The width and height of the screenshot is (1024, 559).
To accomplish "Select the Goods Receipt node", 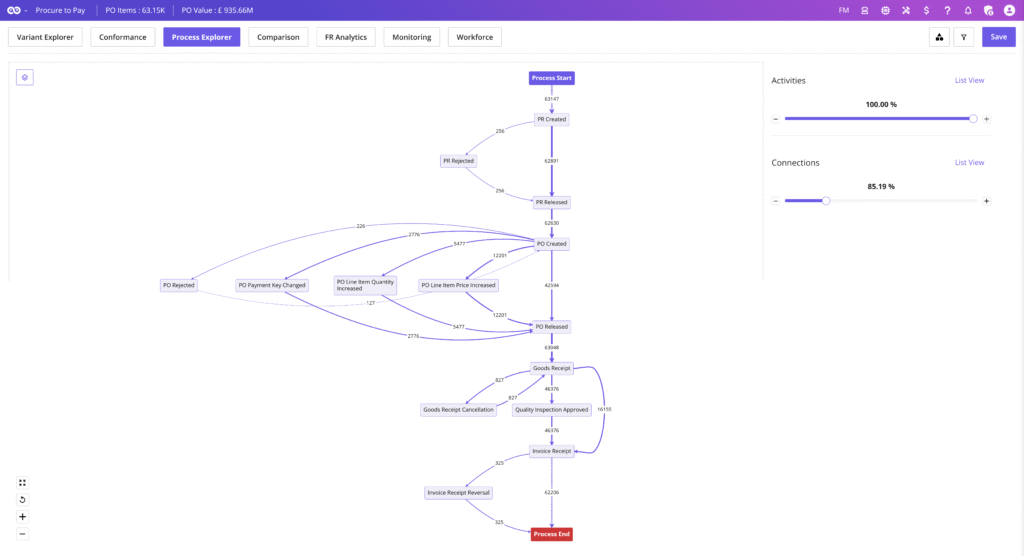I will point(551,368).
